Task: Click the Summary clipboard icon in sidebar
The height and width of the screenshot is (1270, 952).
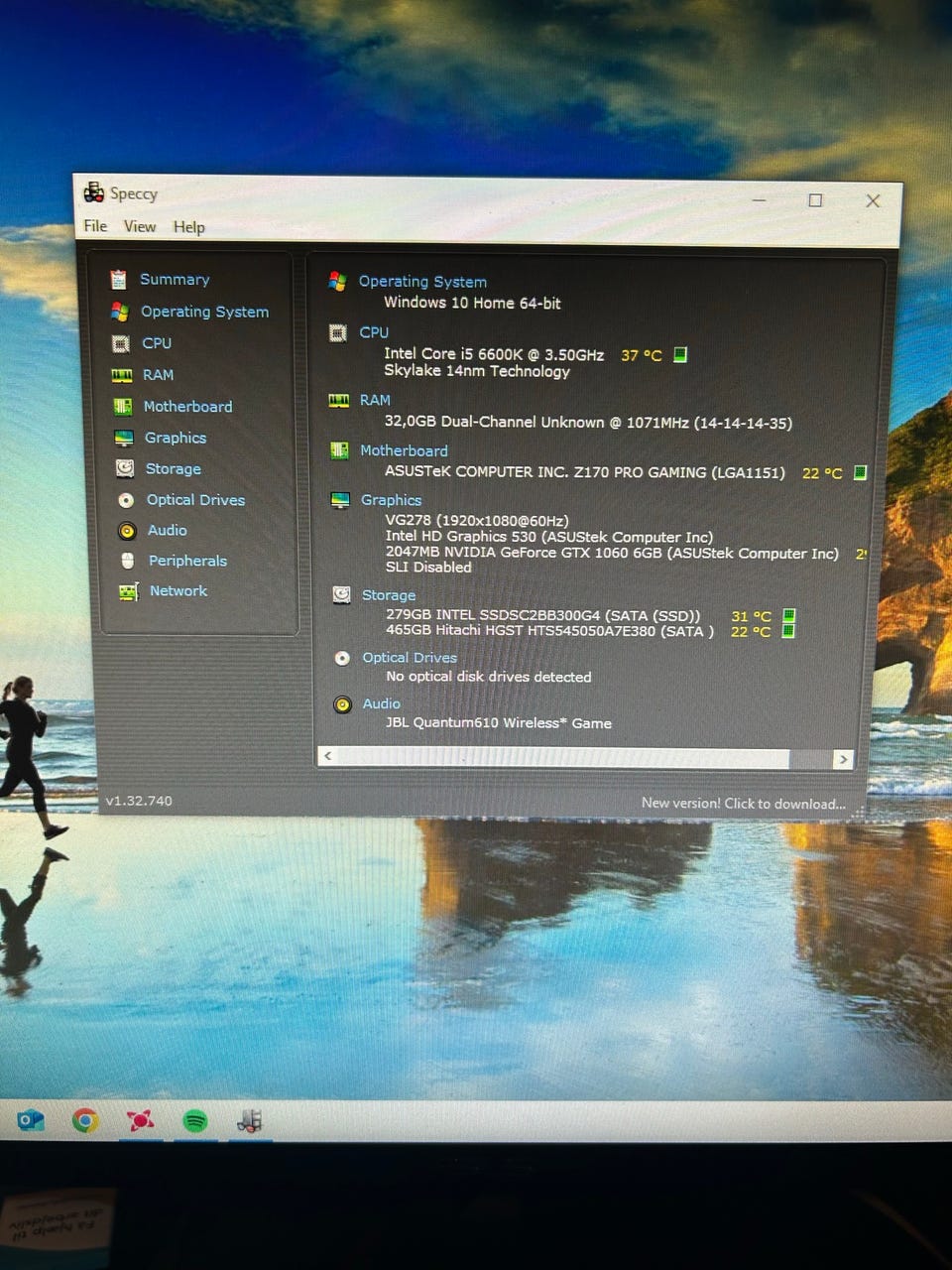Action: 119,280
